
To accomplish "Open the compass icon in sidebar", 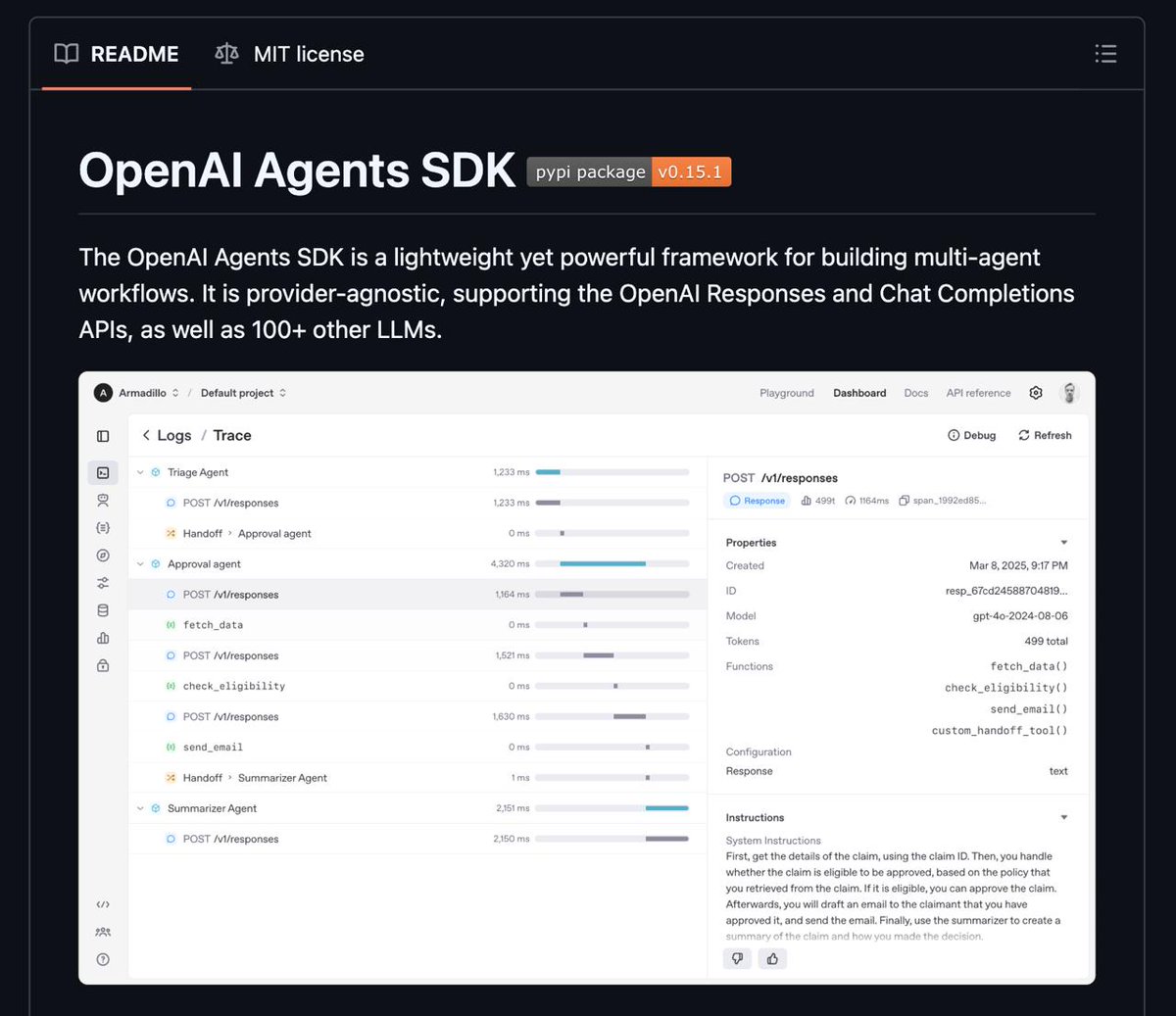I will [103, 556].
